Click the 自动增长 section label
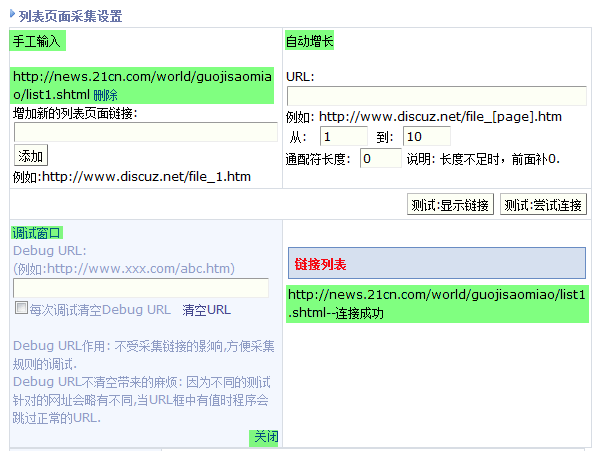Image resolution: width=609 pixels, height=451 pixels. [310, 41]
